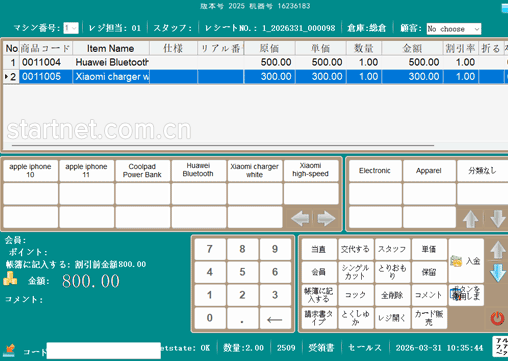Screen dimensions: 508x361
Task: Go to next product page arrow
Action: click(326, 219)
